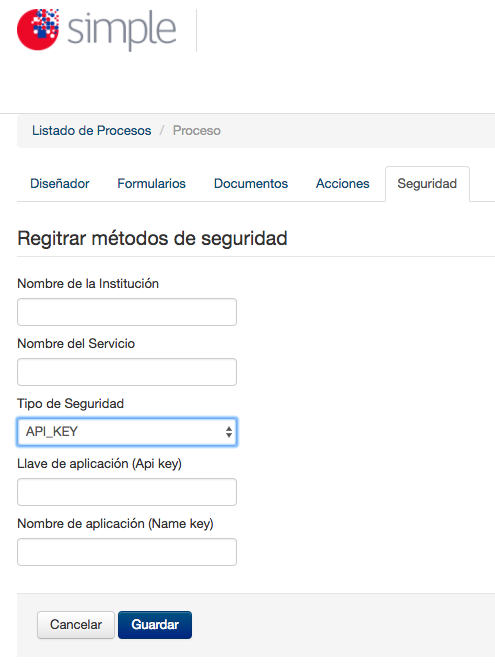Click the Simple wordmark text
The image size is (495, 663).
pyautogui.click(x=122, y=30)
